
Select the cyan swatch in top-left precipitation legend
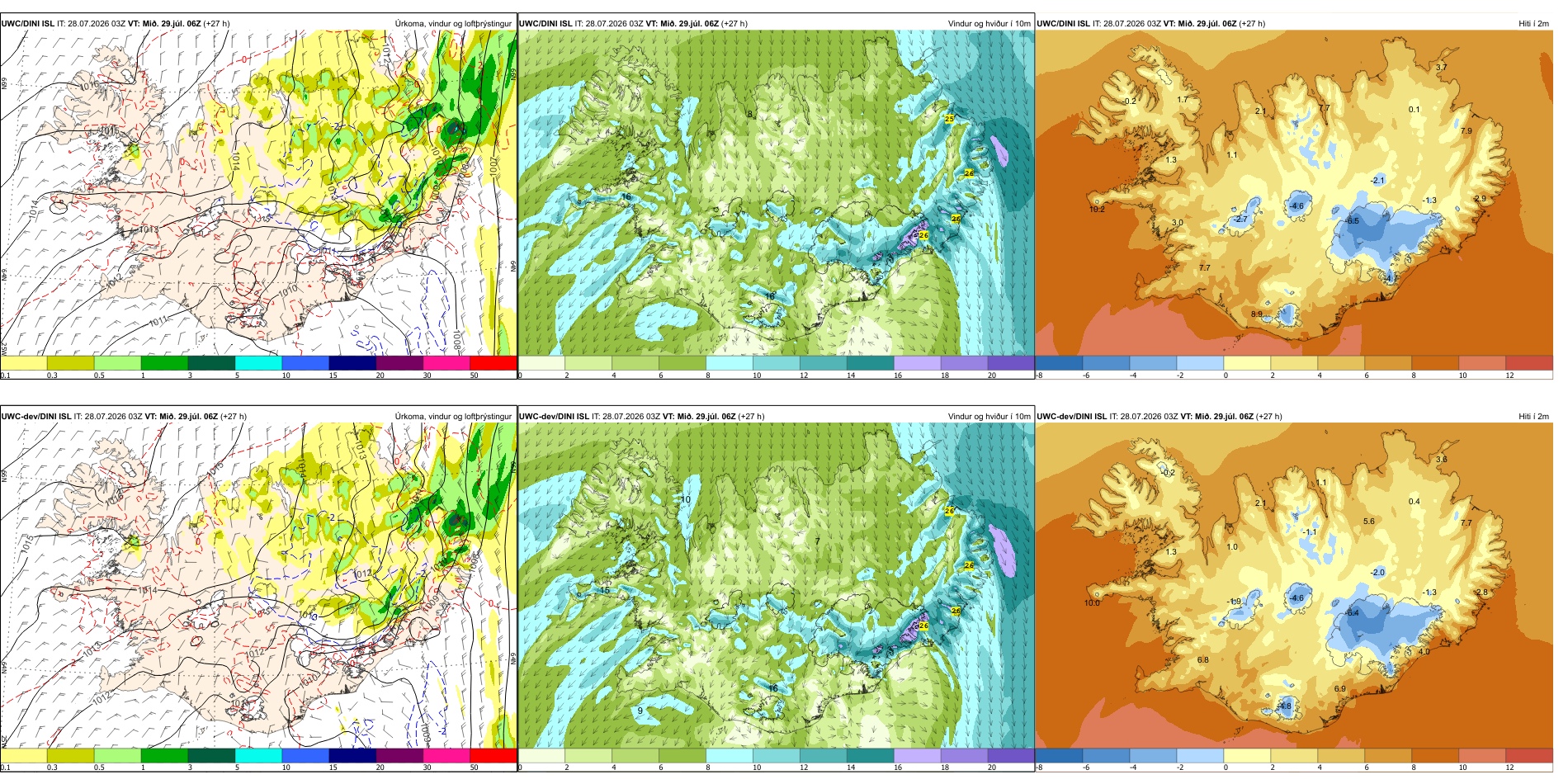[x=258, y=362]
